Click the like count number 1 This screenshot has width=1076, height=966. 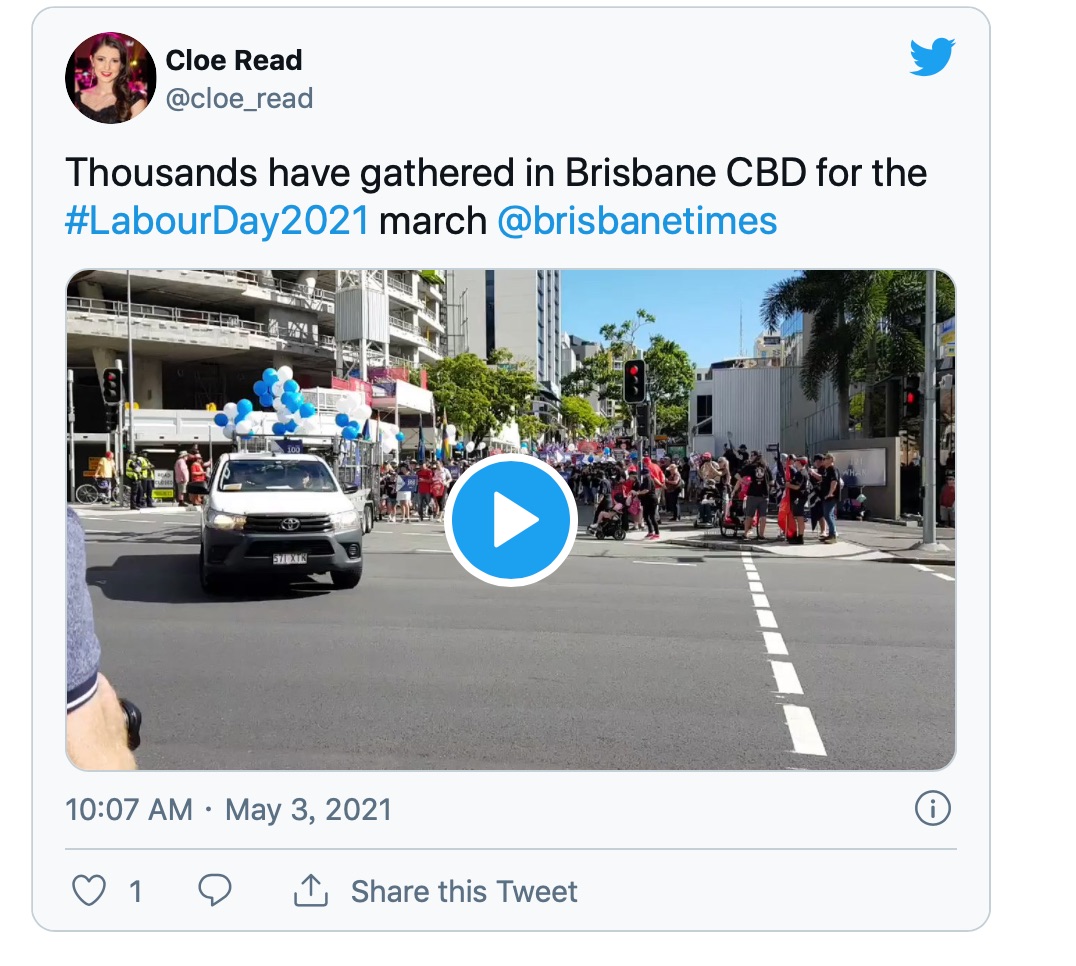pyautogui.click(x=136, y=892)
